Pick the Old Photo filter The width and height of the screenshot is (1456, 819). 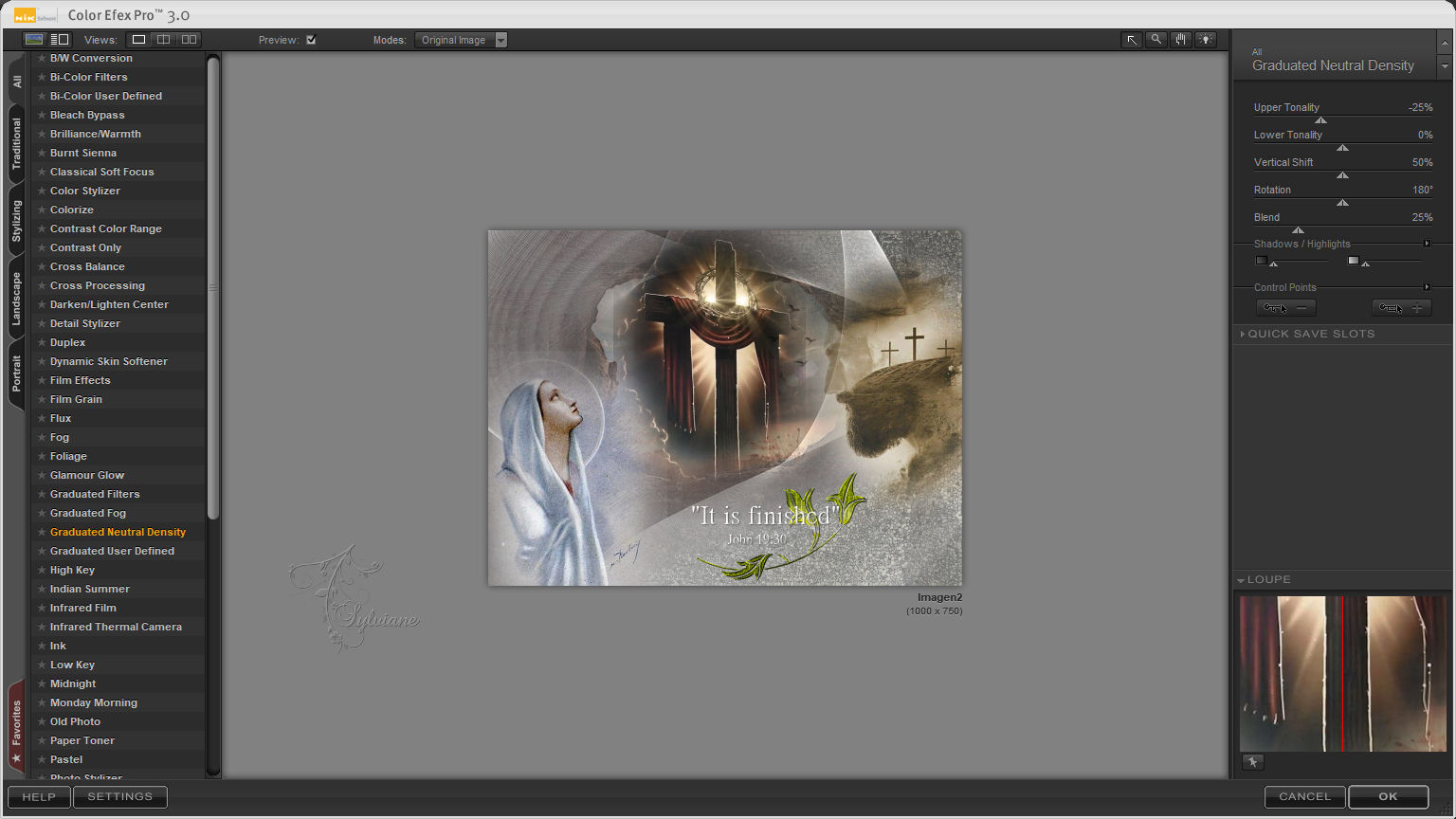pyautogui.click(x=75, y=721)
